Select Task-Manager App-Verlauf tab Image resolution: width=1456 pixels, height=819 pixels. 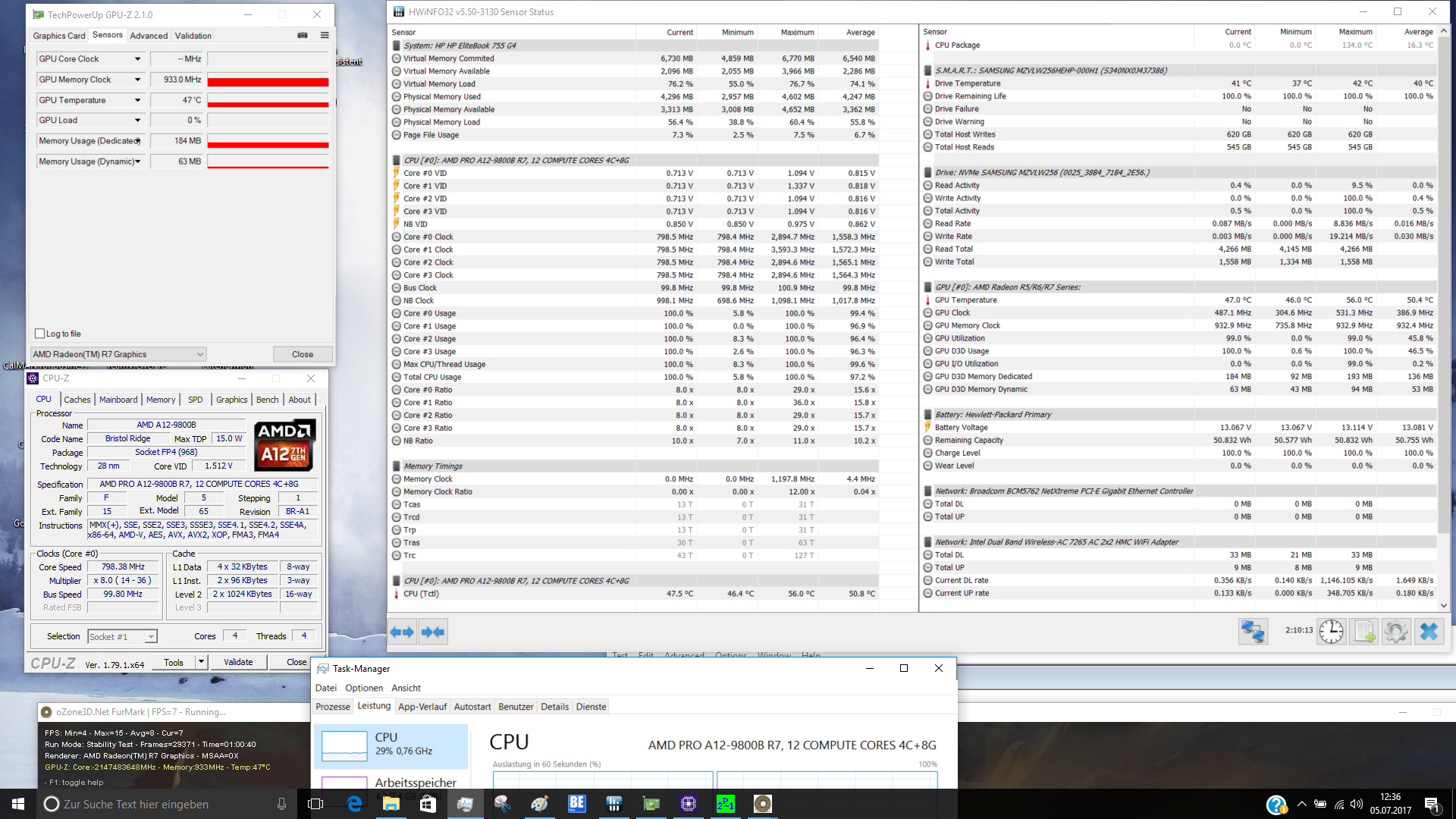(422, 707)
